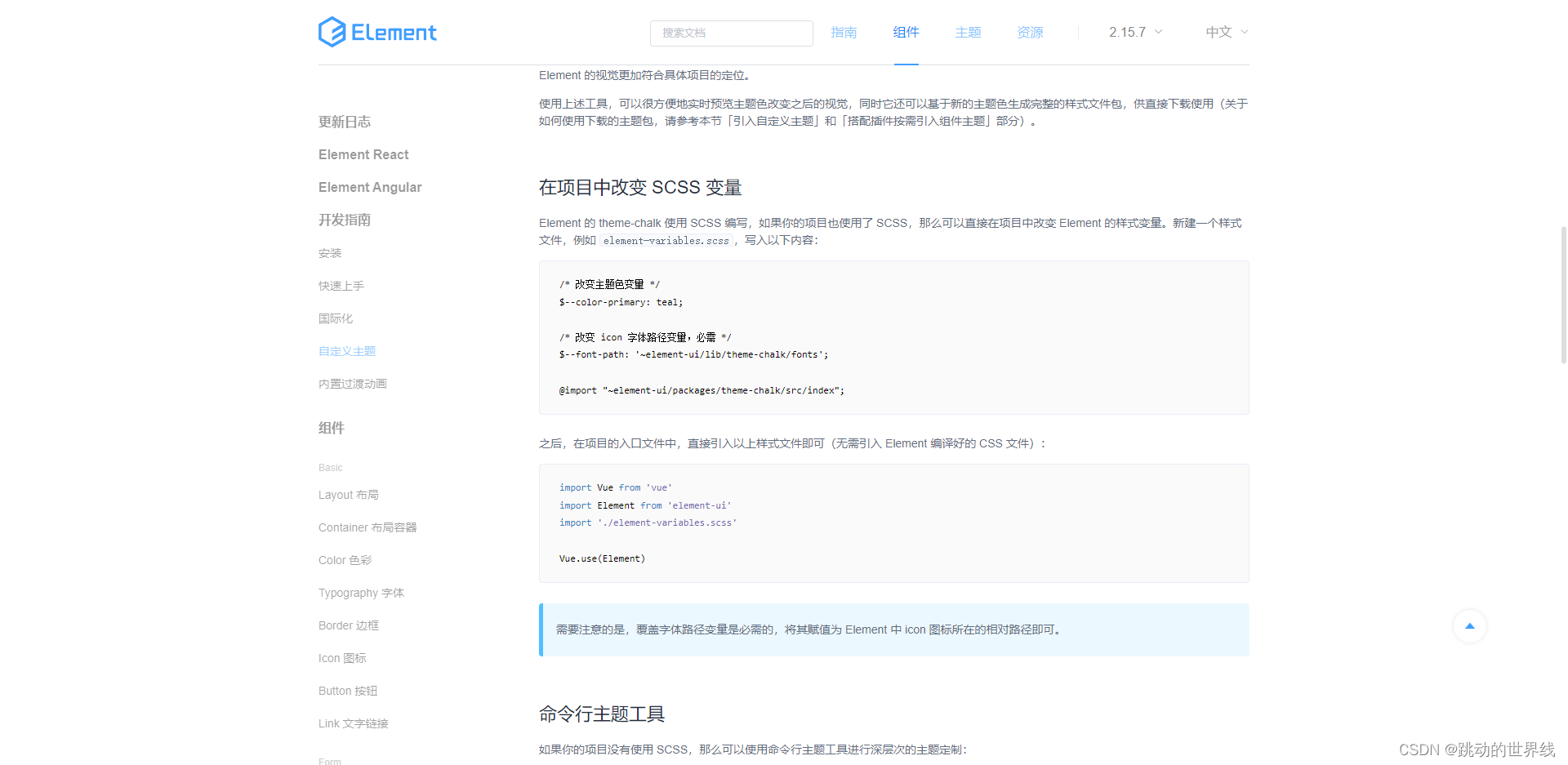Screen dimensions: 1568x765
Task: Click the 在项目中改变 SCSS 变量 heading
Action: [640, 187]
